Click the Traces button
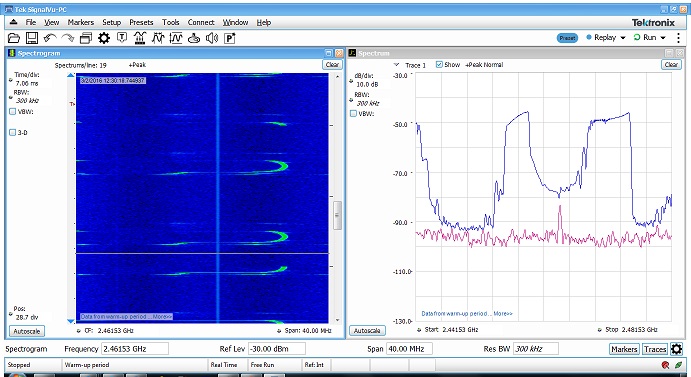 tap(655, 349)
